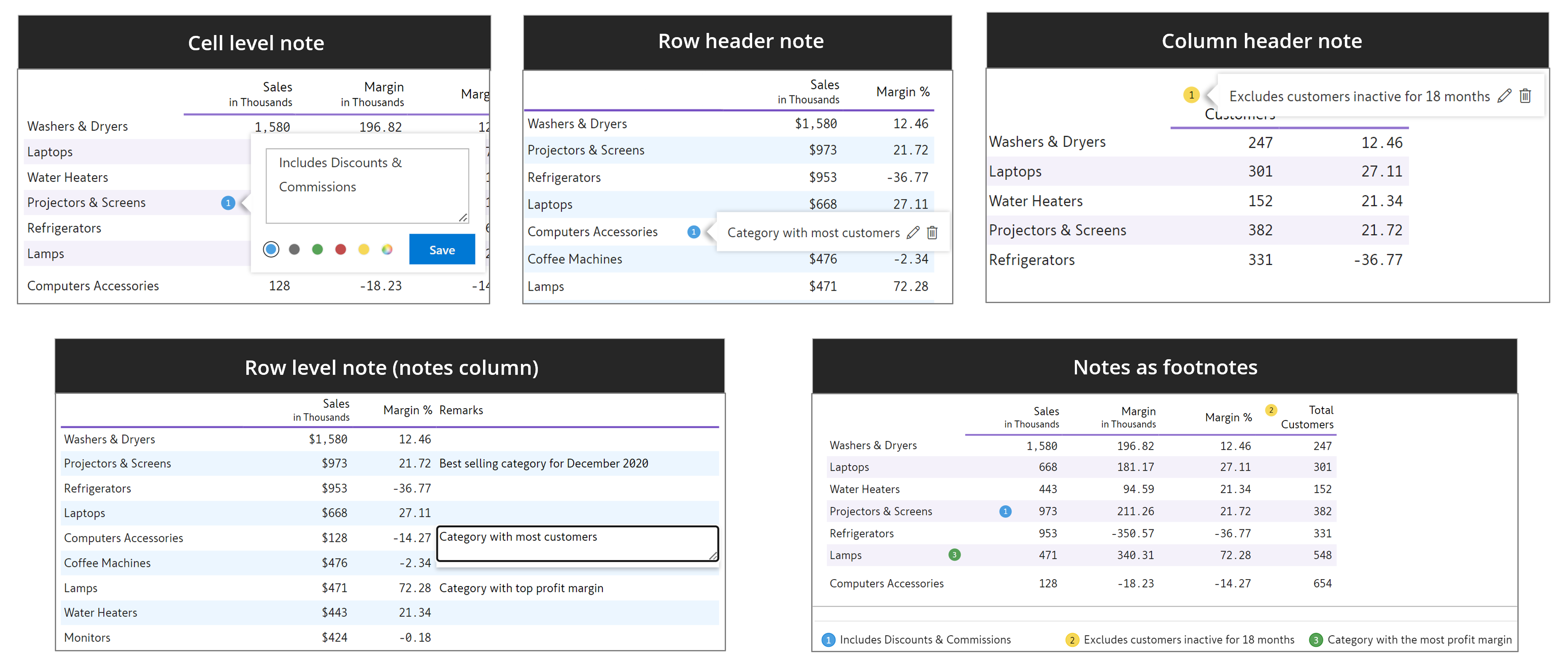This screenshot has width=1568, height=672.
Task: Click yellow note marker beside Customers column header
Action: pos(1191,95)
